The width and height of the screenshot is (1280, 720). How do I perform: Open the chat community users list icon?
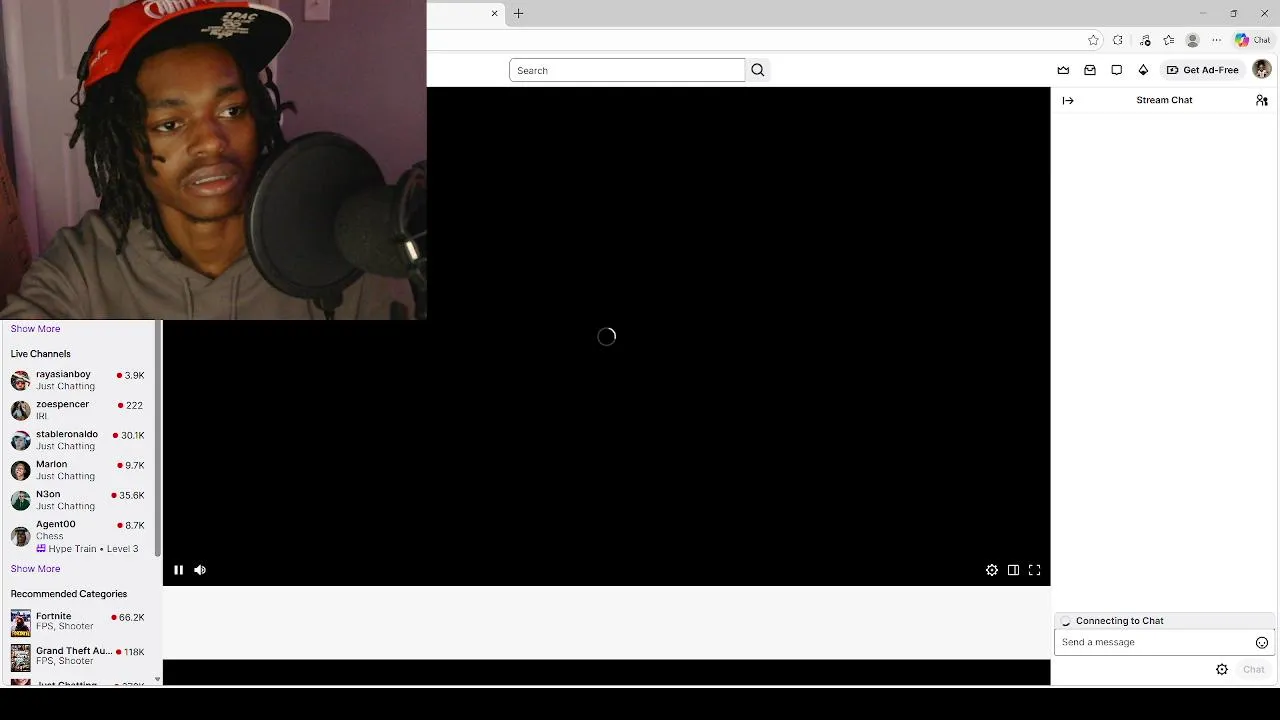pos(1262,100)
